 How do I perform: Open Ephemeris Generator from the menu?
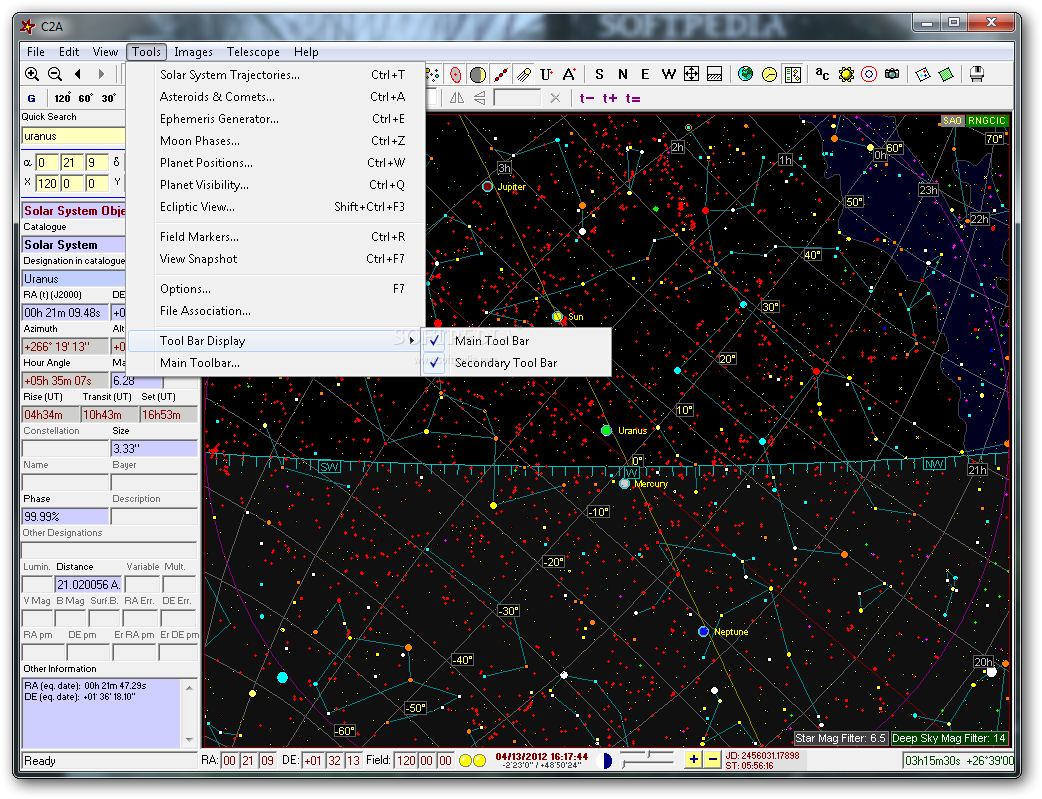[275, 119]
